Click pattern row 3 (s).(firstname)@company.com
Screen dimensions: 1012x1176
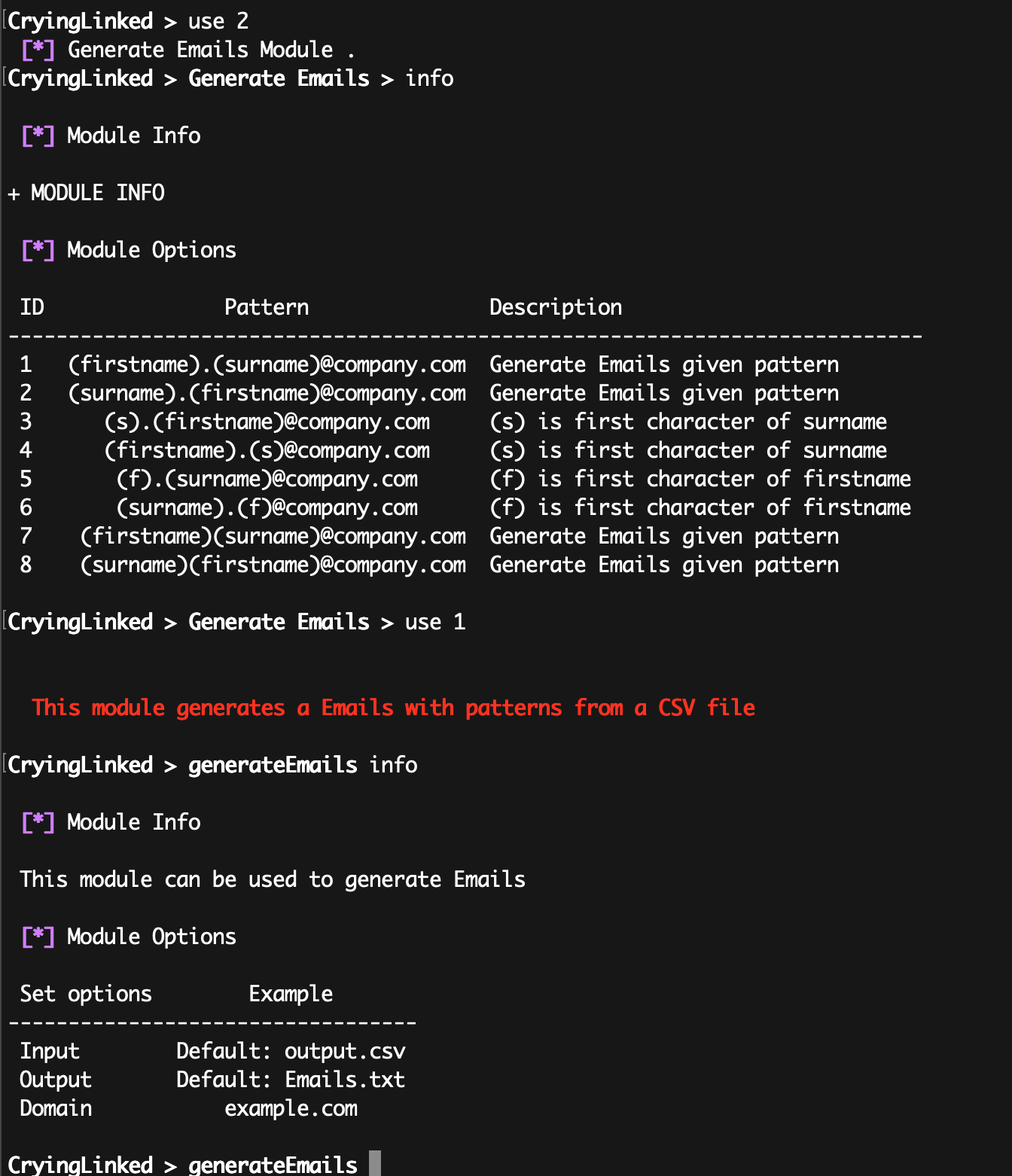coord(267,422)
